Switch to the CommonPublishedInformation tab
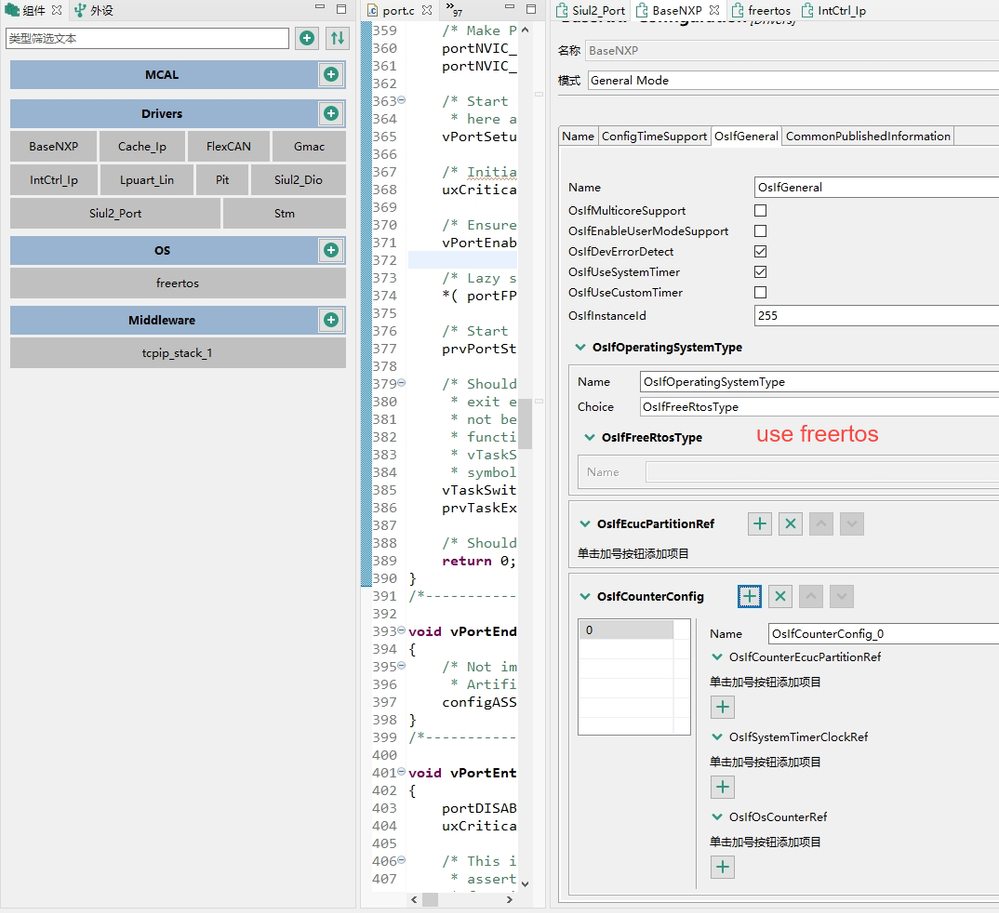This screenshot has width=999, height=913. 868,136
